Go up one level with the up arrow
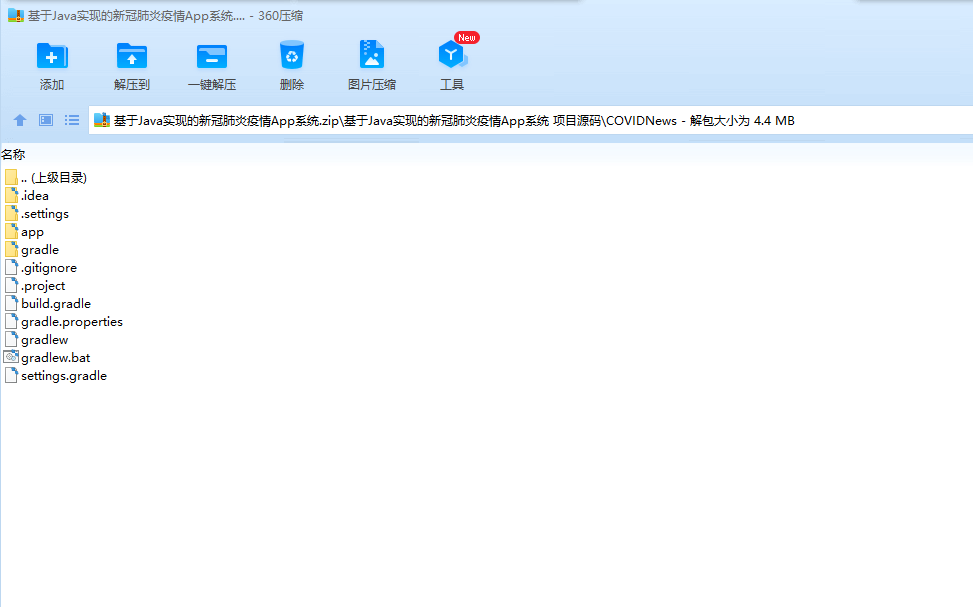This screenshot has height=607, width=973. click(x=20, y=120)
